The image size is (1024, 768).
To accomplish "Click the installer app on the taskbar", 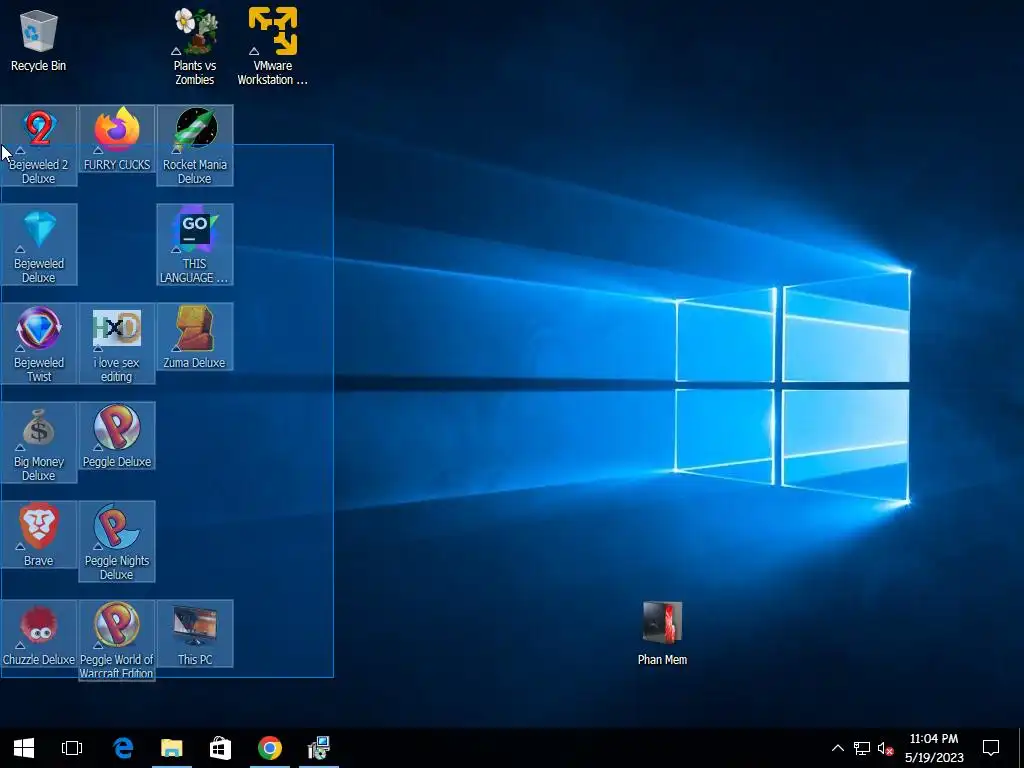I will point(319,748).
